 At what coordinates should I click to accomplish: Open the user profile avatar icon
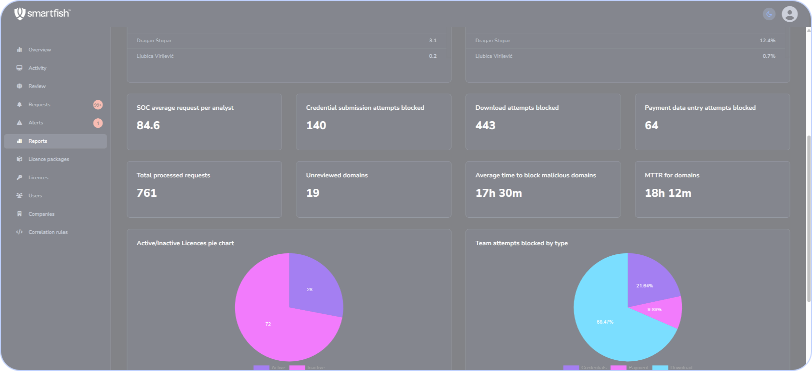(789, 14)
